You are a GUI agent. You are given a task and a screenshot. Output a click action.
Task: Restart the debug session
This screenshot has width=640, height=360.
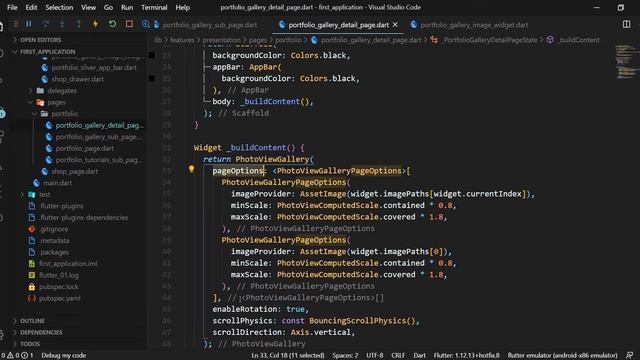[x=112, y=24]
